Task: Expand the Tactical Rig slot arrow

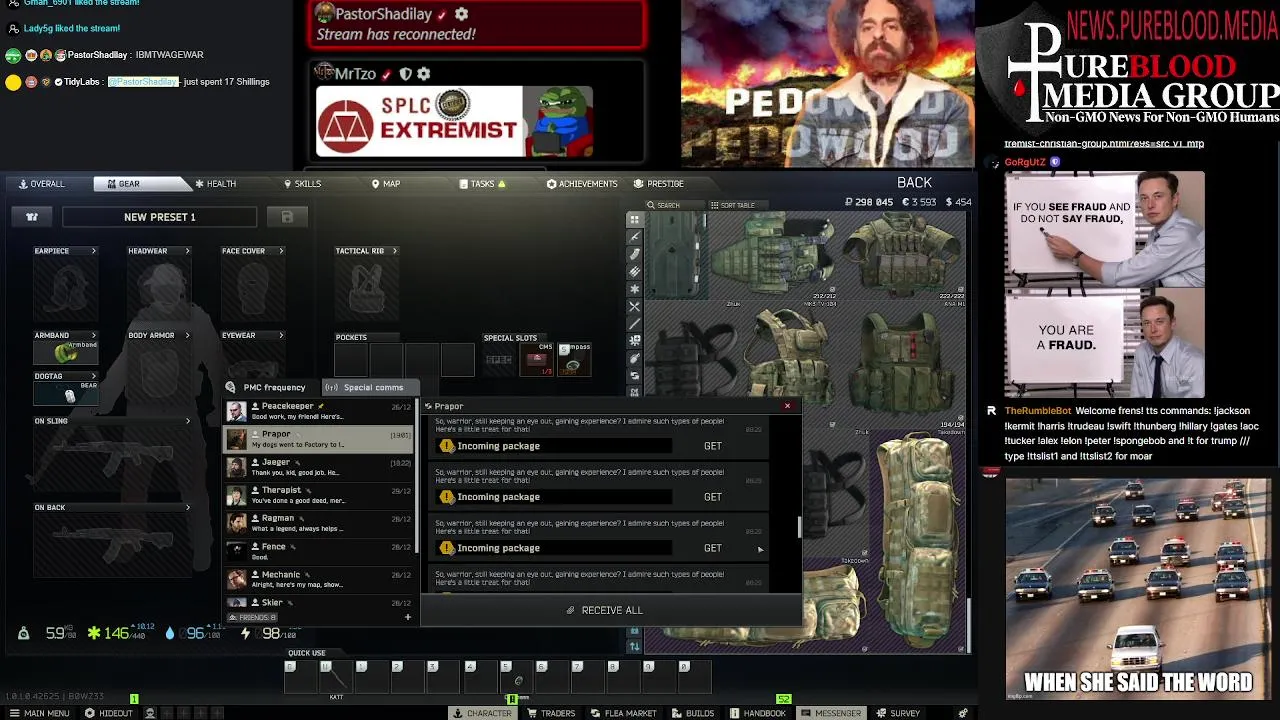Action: point(394,251)
